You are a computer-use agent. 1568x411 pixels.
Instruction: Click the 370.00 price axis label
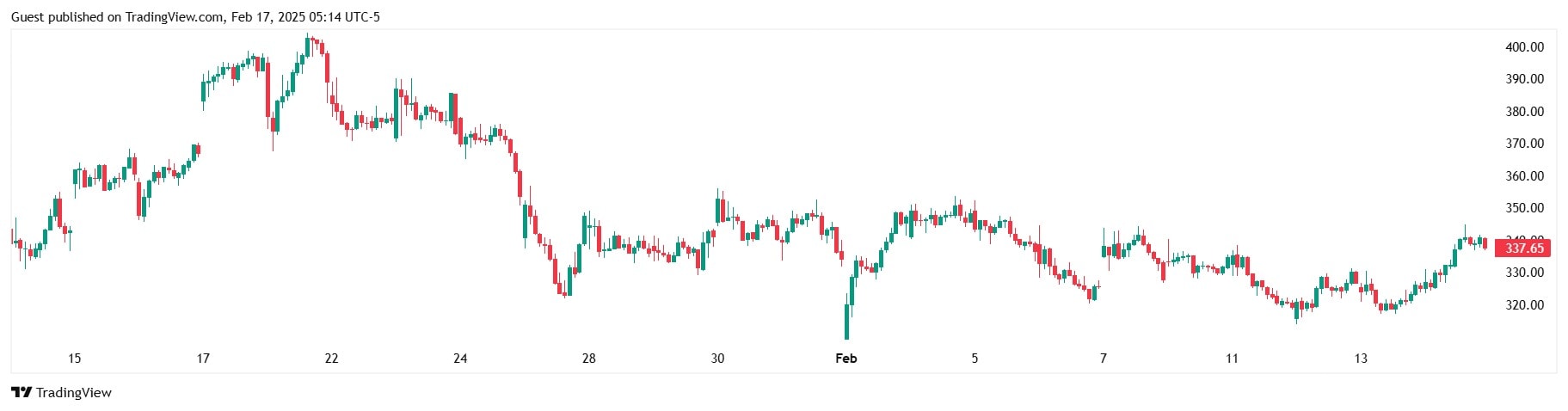(1524, 144)
